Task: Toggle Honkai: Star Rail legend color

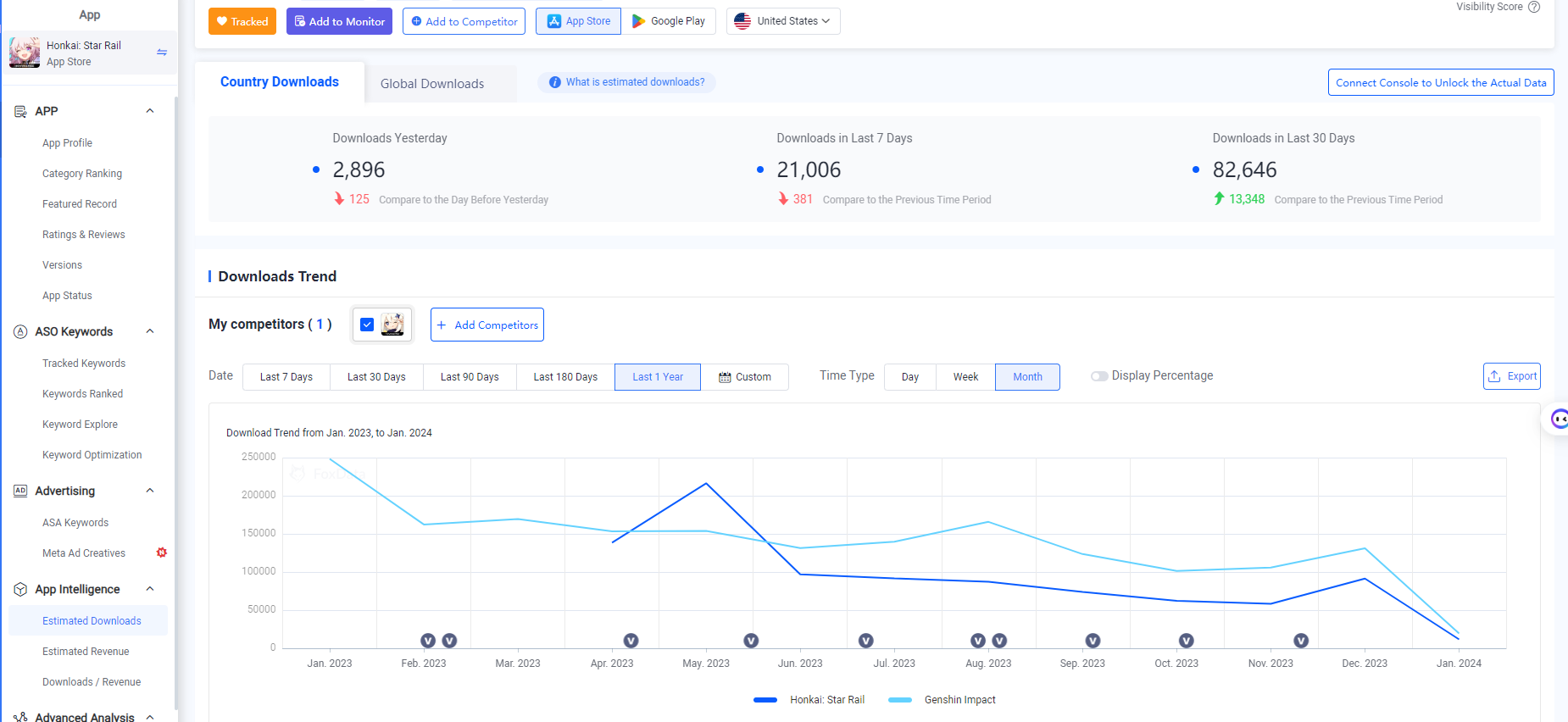Action: pos(765,700)
